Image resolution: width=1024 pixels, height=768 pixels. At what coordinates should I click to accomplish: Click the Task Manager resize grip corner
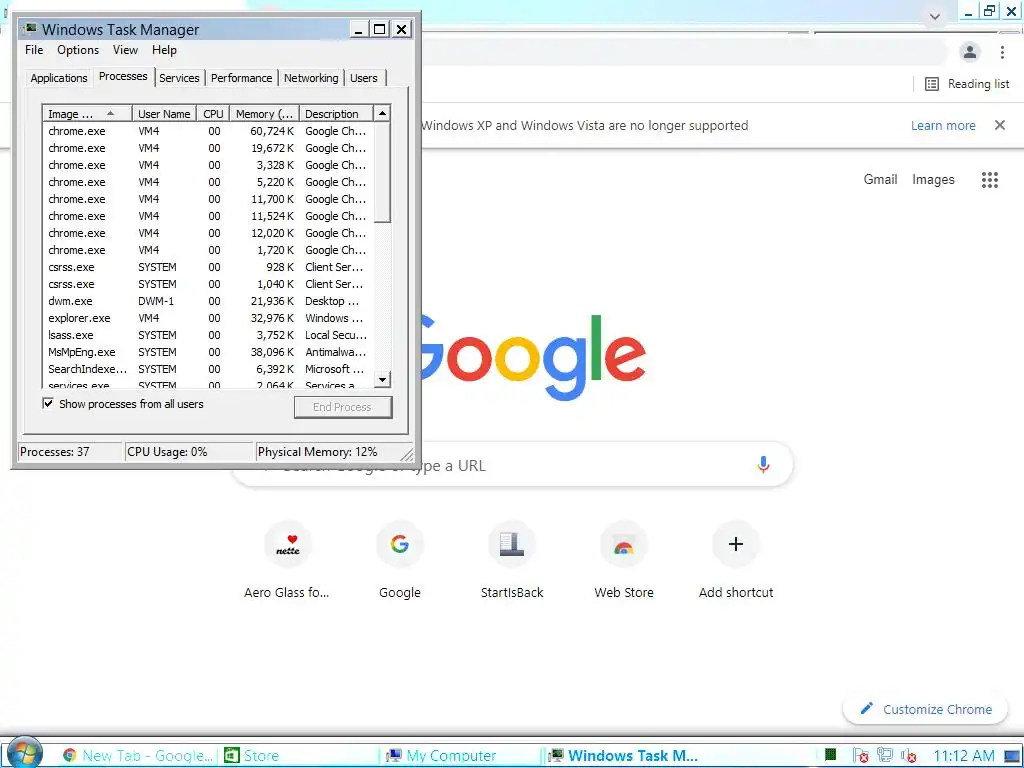(x=406, y=453)
